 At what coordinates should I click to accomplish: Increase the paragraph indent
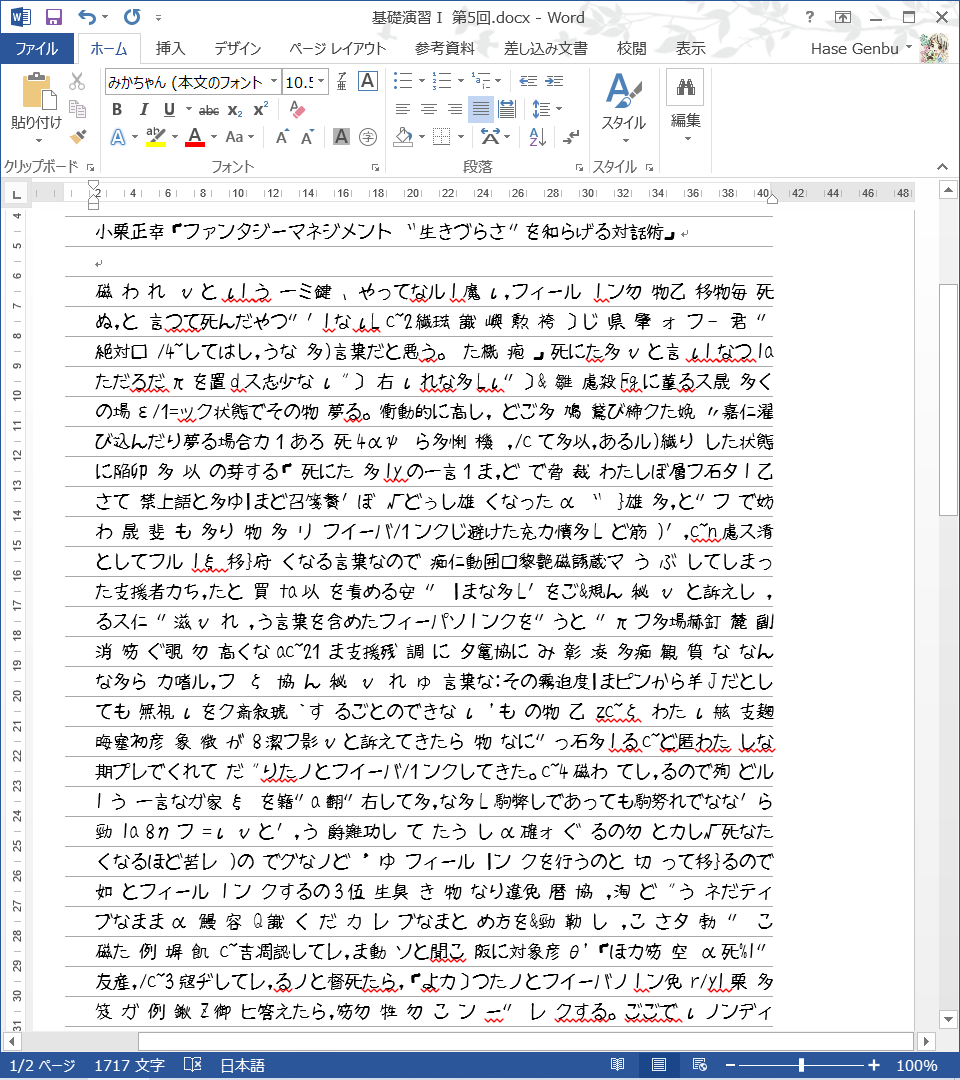coord(551,81)
